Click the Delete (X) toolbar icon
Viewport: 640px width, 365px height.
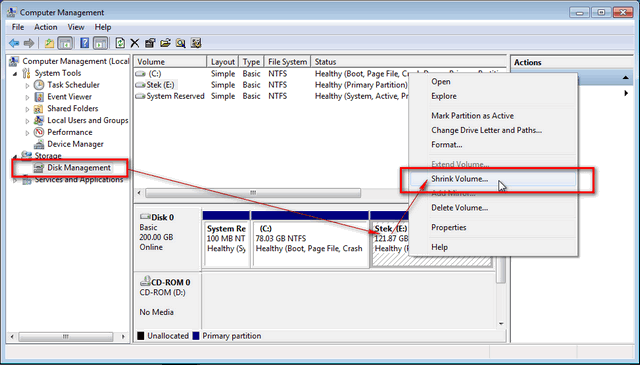[x=135, y=43]
